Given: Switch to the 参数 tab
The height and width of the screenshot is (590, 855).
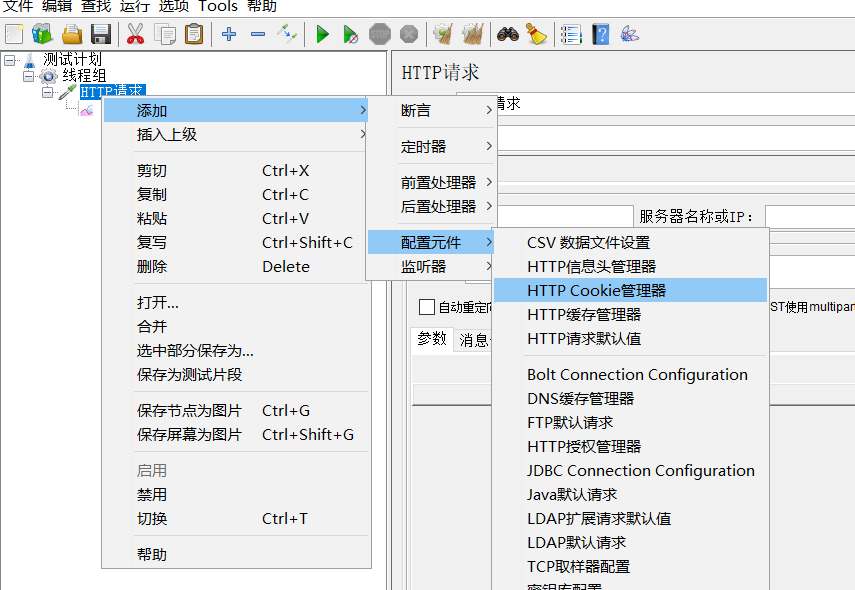Looking at the screenshot, I should click(432, 339).
